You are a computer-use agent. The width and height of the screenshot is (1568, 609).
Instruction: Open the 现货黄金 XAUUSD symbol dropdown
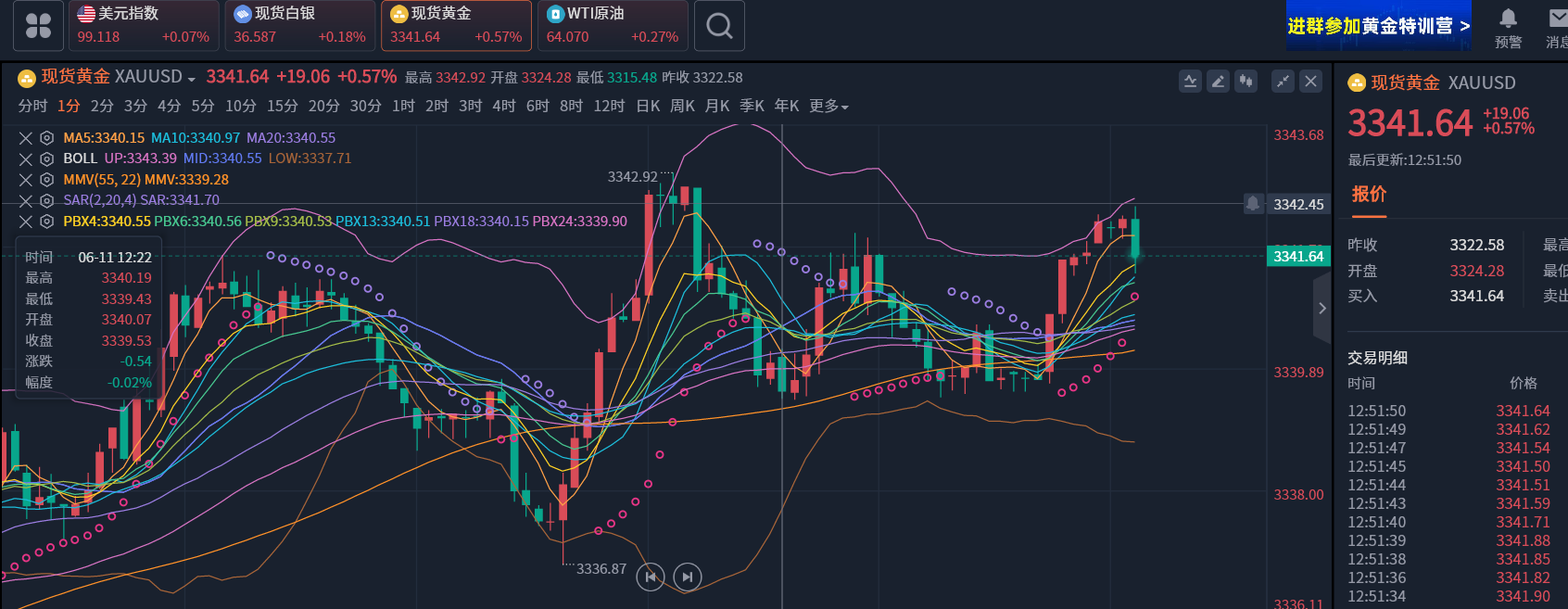191,79
